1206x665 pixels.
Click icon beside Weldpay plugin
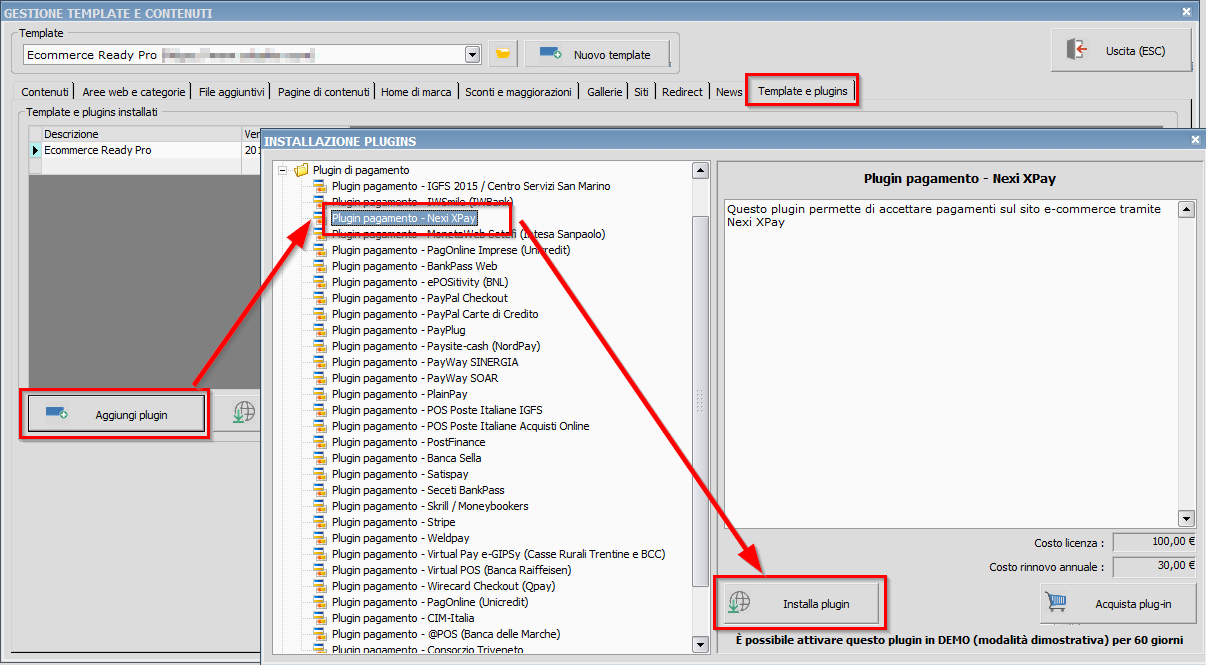pyautogui.click(x=320, y=538)
